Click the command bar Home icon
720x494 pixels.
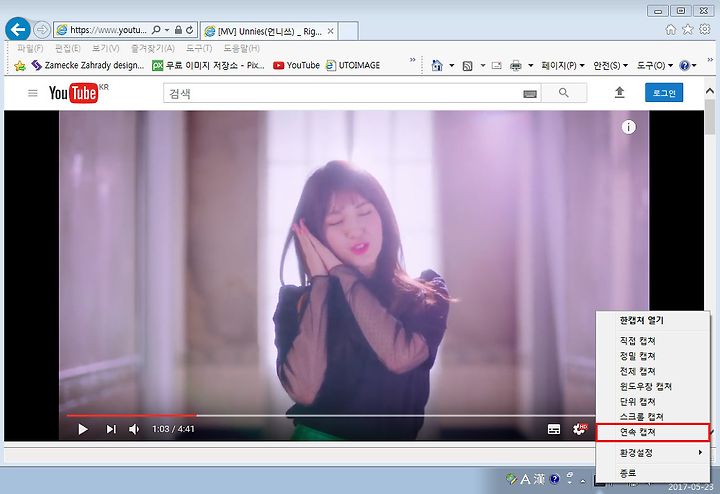click(x=437, y=66)
